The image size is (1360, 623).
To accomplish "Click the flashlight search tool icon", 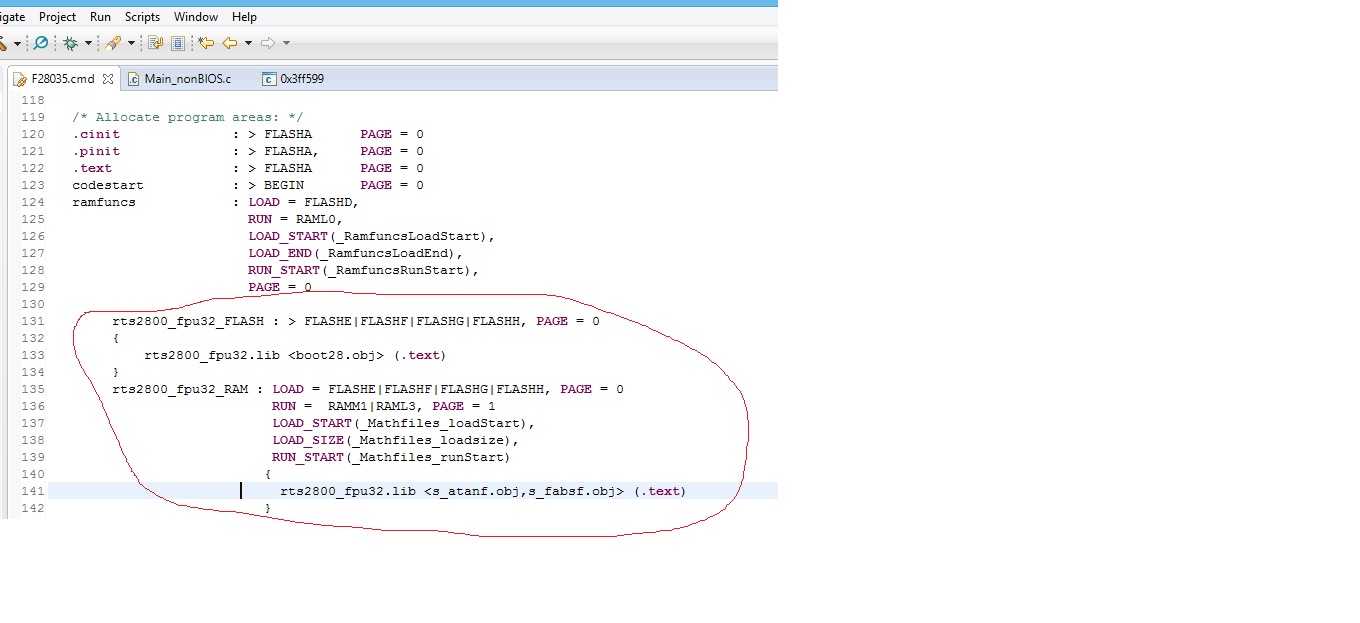I will [x=113, y=43].
